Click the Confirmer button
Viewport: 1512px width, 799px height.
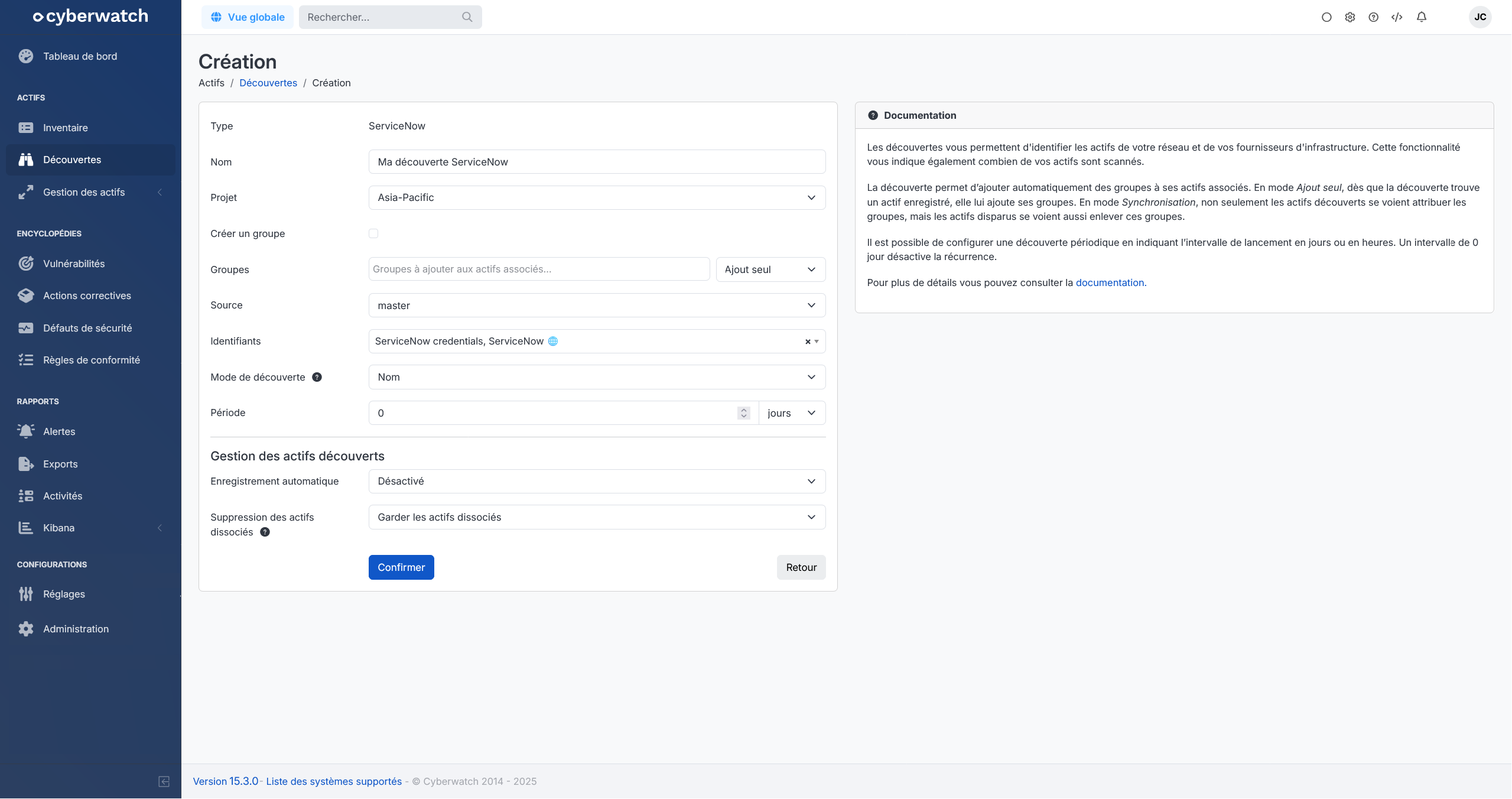401,567
